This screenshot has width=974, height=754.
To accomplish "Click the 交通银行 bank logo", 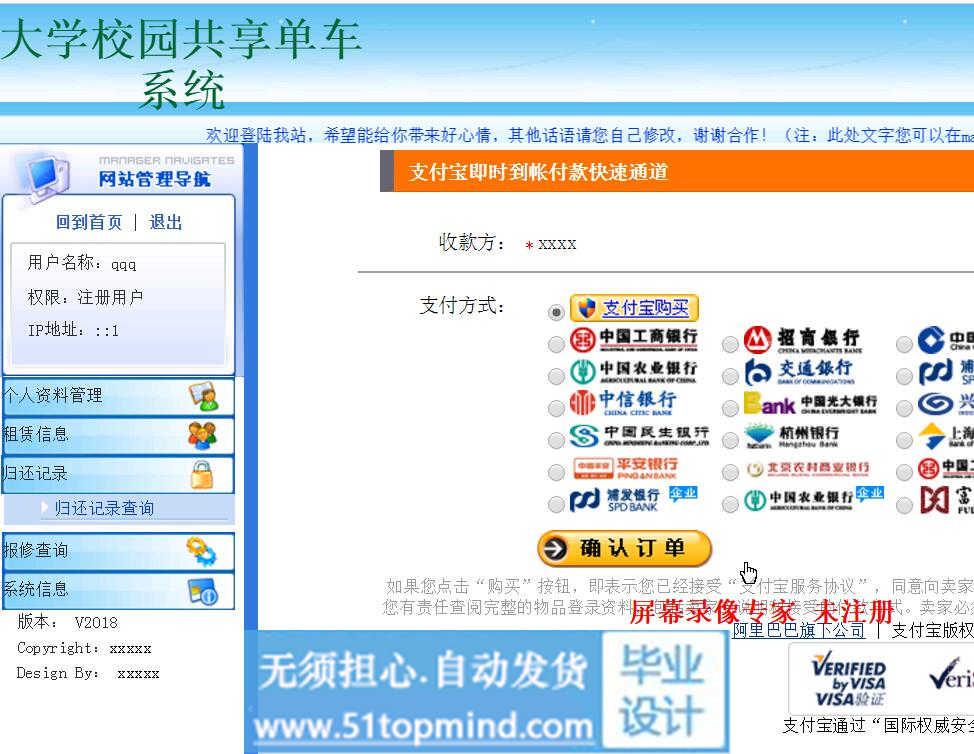I will pos(800,371).
